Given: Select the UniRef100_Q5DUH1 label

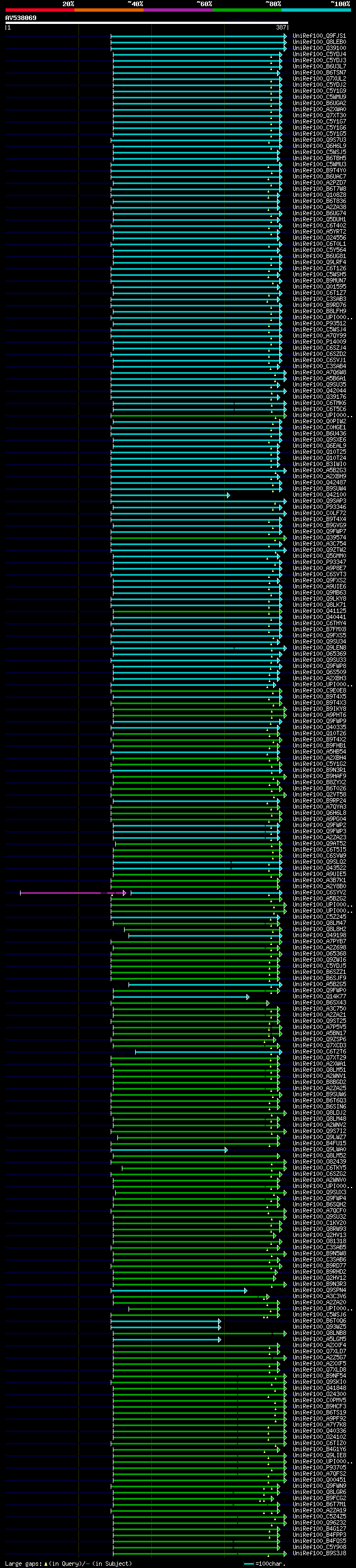Looking at the screenshot, I should pos(319,220).
